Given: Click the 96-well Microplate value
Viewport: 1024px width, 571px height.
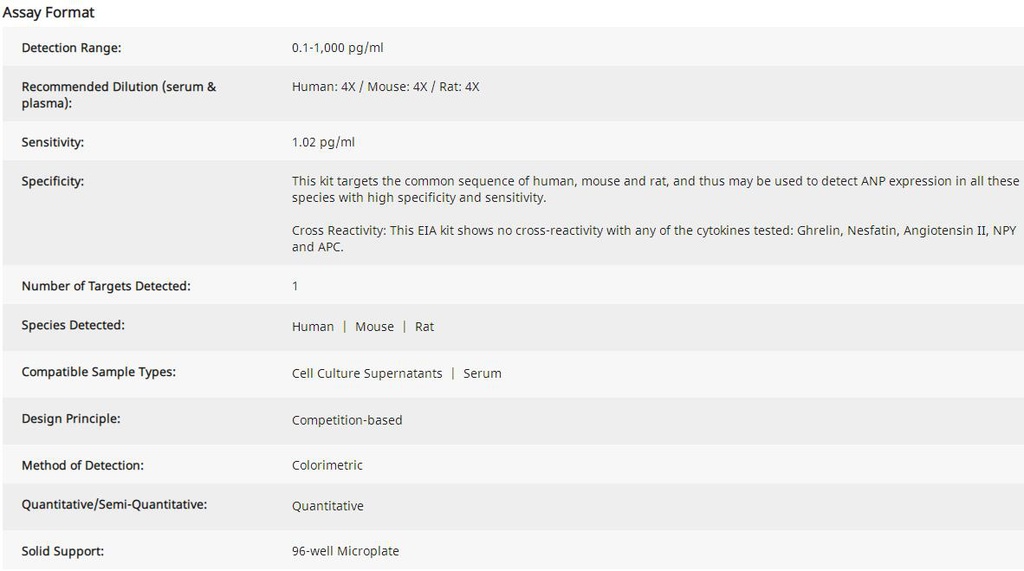Looking at the screenshot, I should coord(345,551).
